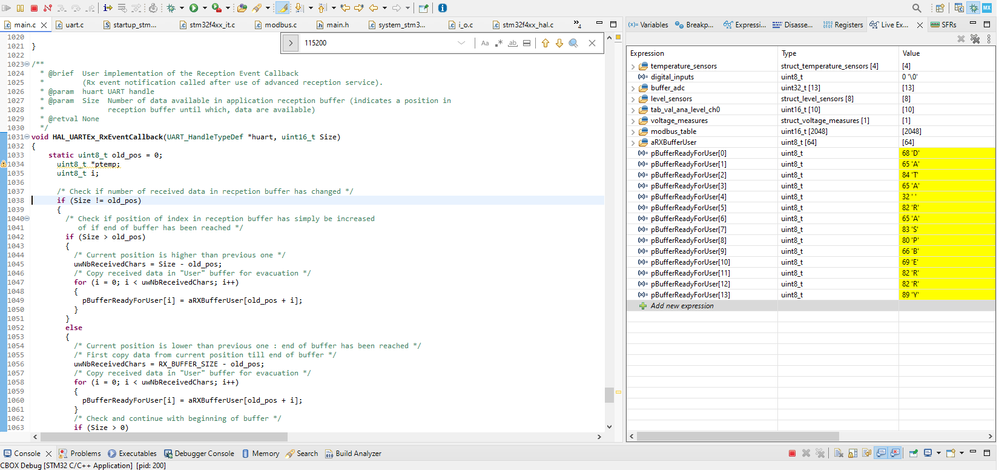Switch to the uart.c editor tab

click(76, 23)
